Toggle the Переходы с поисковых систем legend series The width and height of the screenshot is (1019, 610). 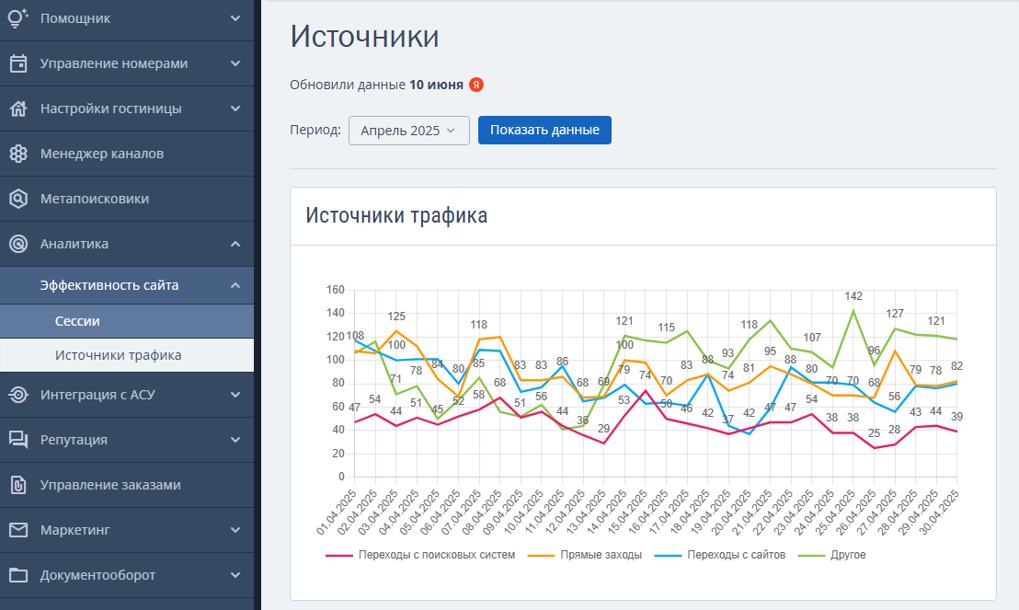(420, 555)
